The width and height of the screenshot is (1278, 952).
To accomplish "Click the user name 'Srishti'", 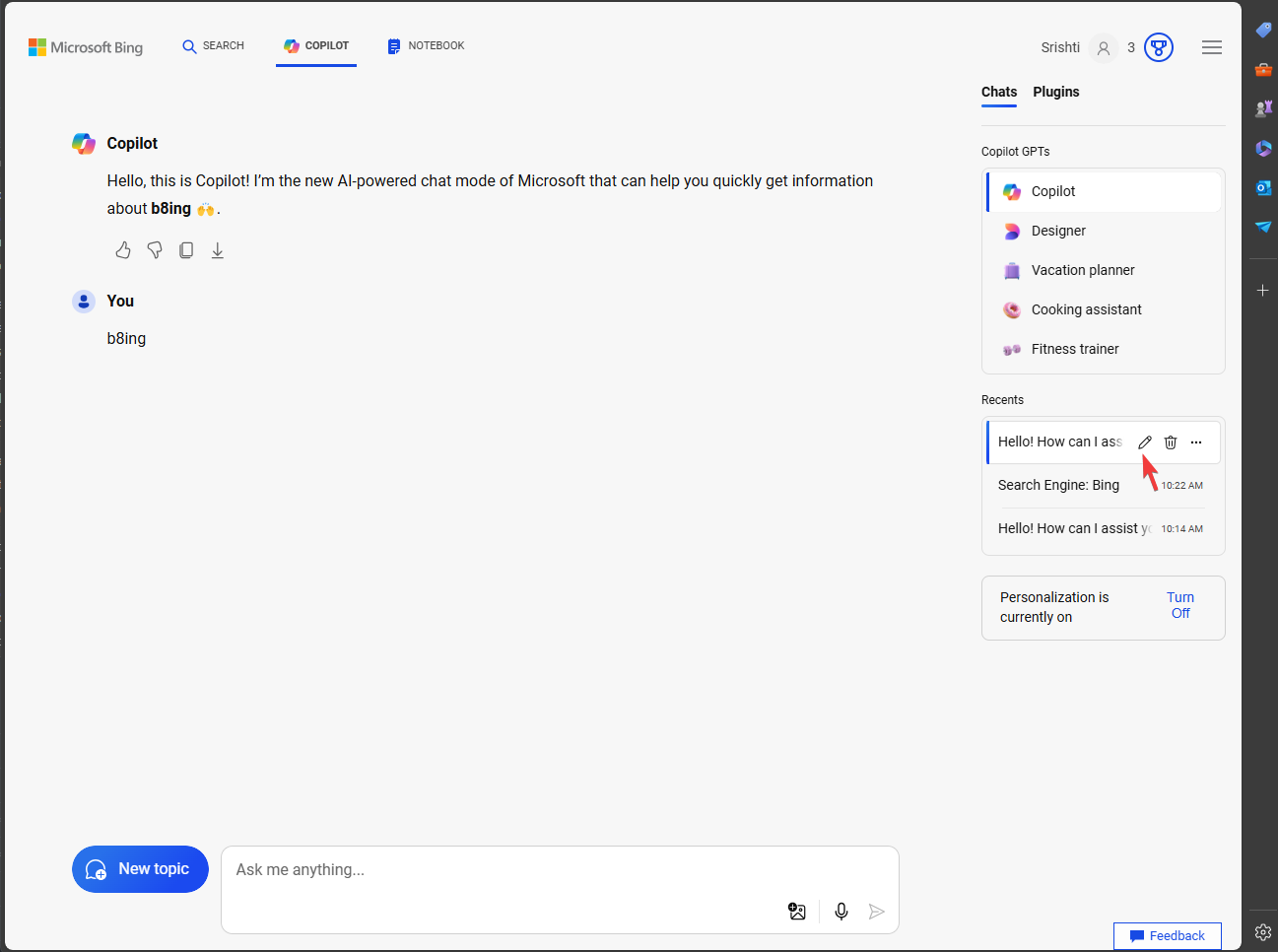I will pyautogui.click(x=1060, y=47).
